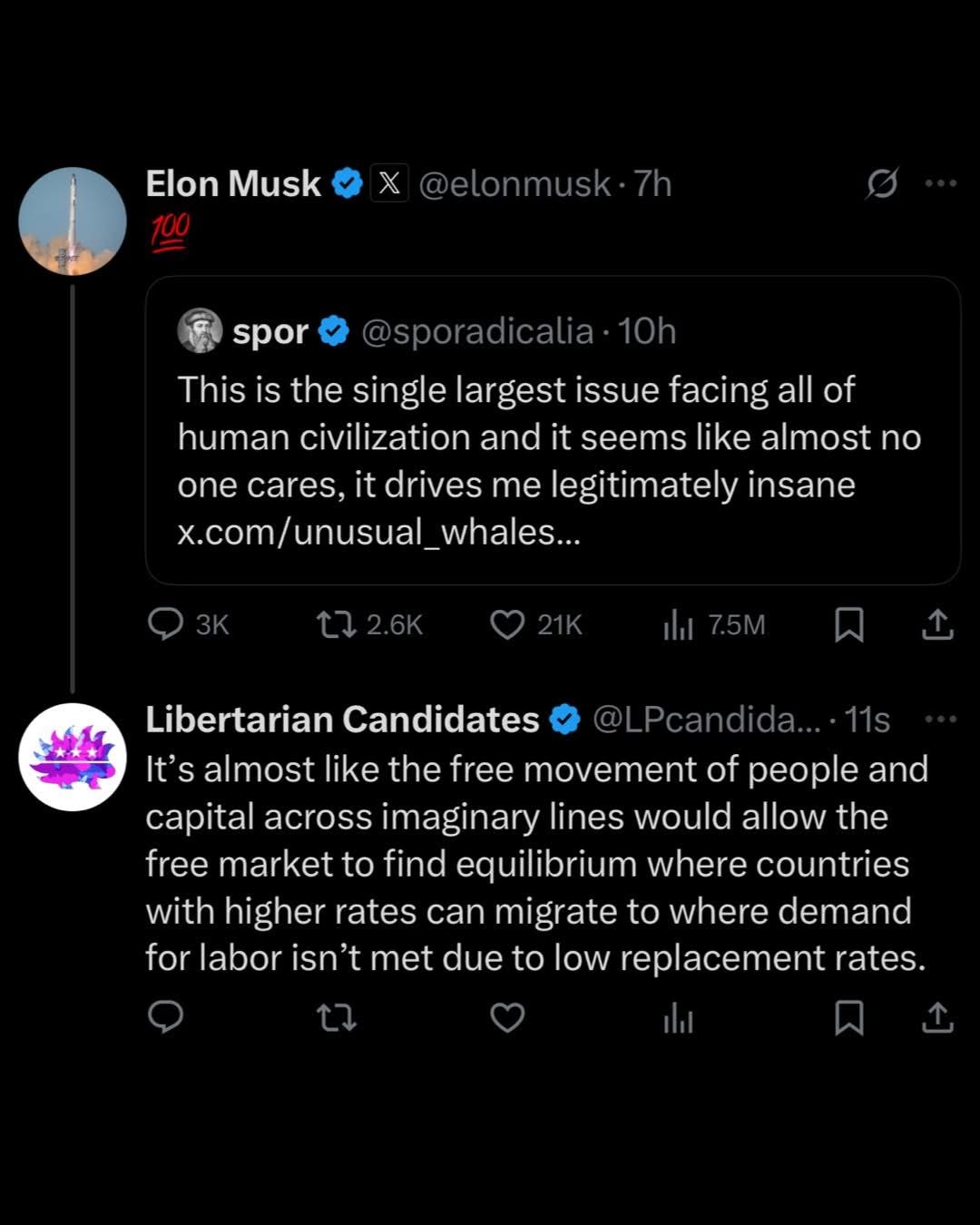Reply to Elon Musk's post
The image size is (980, 1225).
(x=166, y=624)
